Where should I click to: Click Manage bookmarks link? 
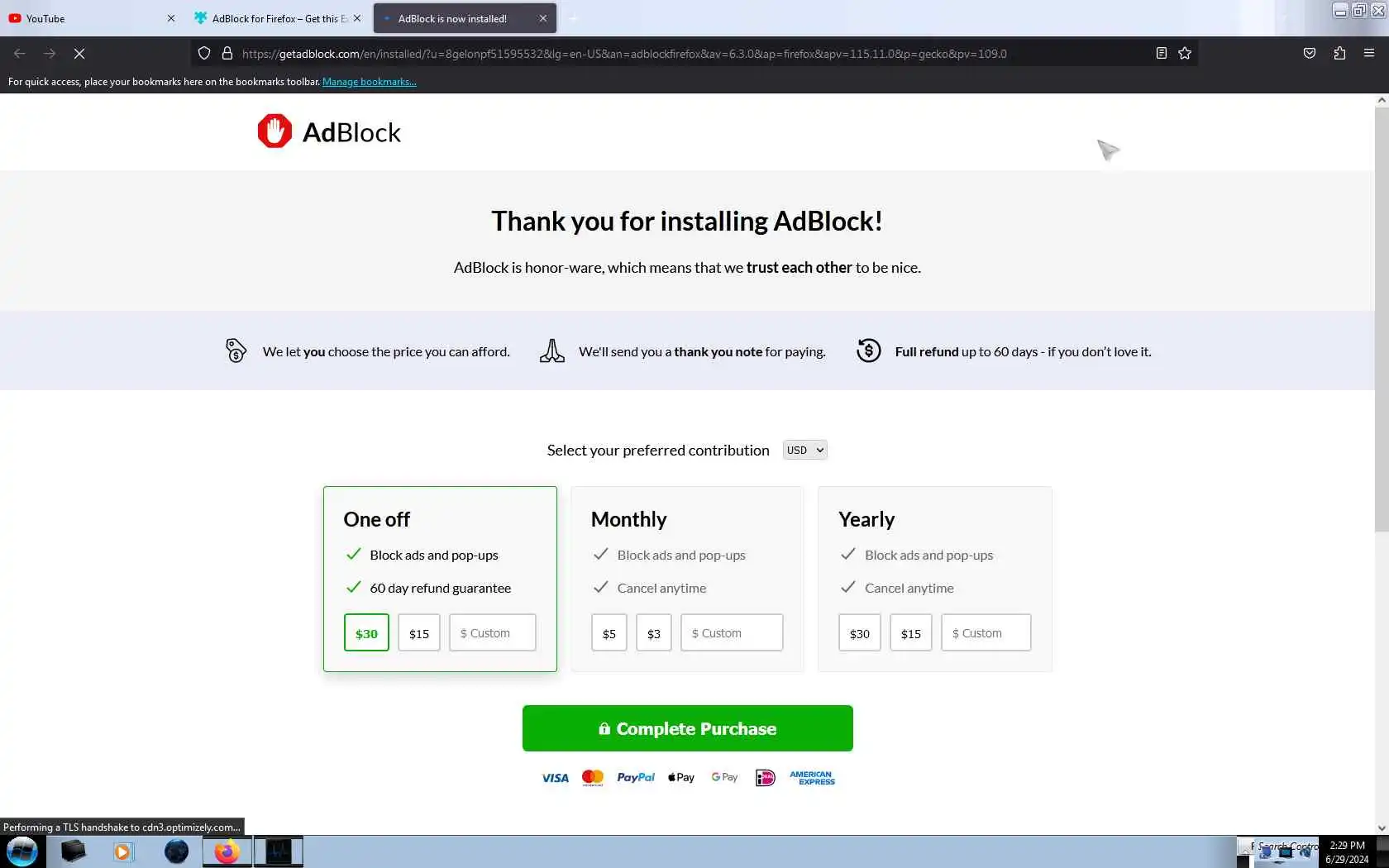369,82
